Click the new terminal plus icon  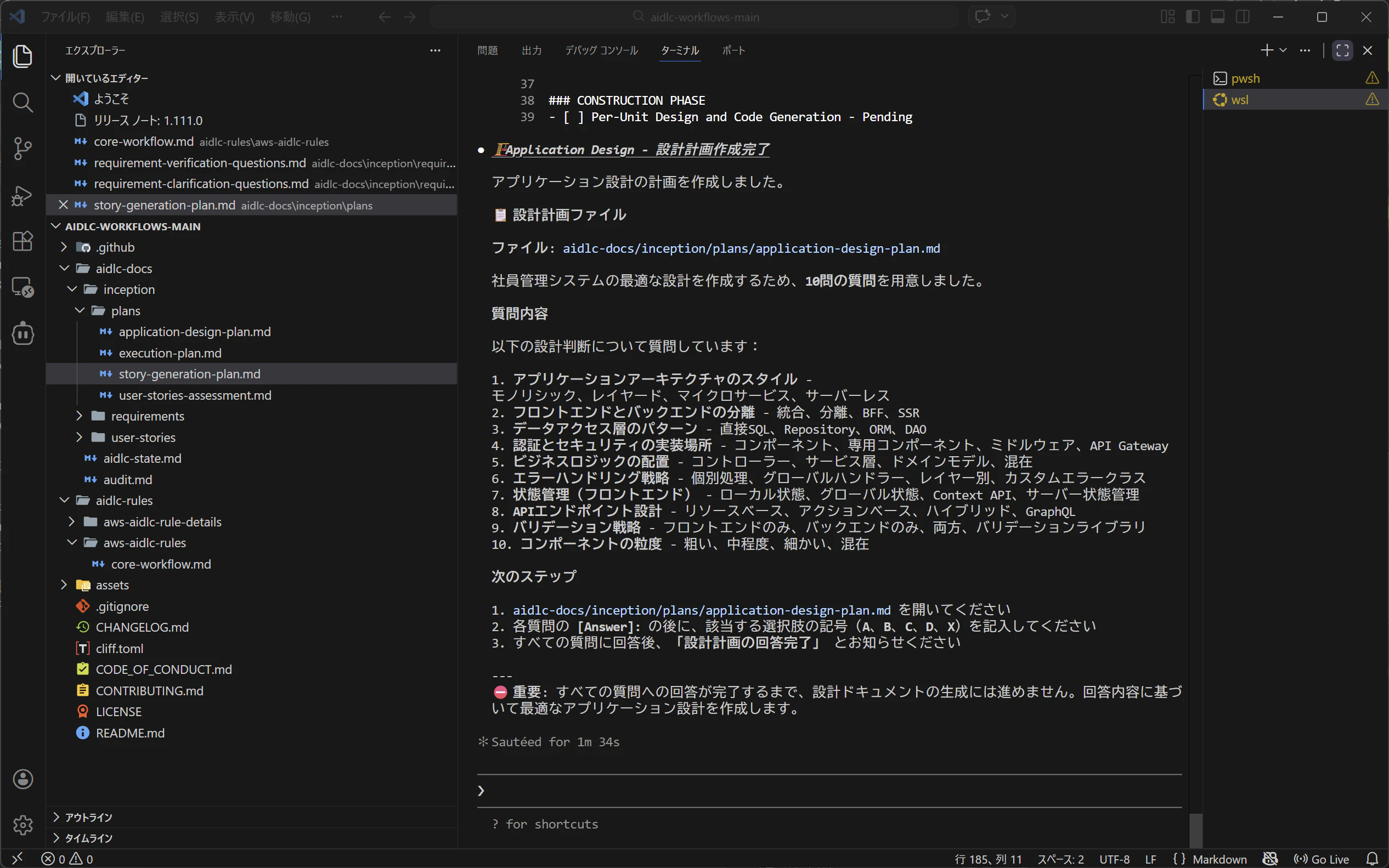coord(1266,50)
